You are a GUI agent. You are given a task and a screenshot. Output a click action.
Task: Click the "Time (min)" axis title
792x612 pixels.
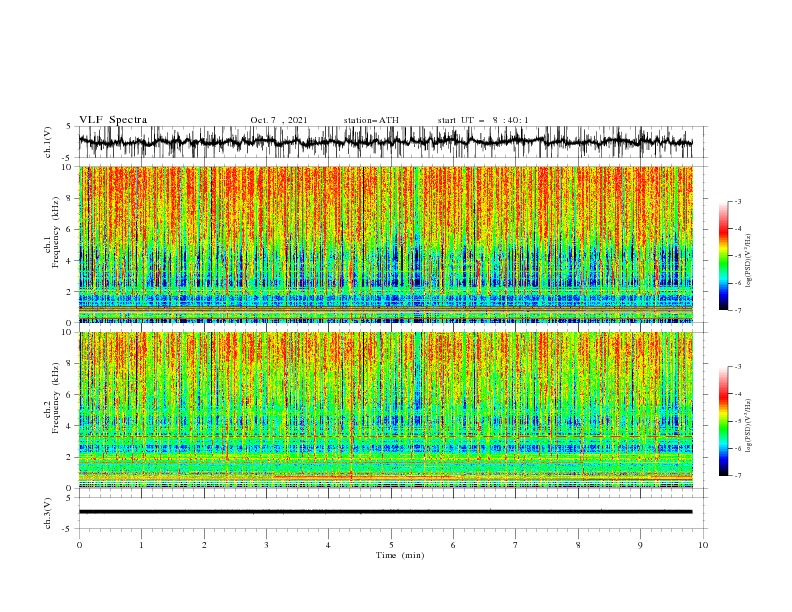click(x=400, y=555)
